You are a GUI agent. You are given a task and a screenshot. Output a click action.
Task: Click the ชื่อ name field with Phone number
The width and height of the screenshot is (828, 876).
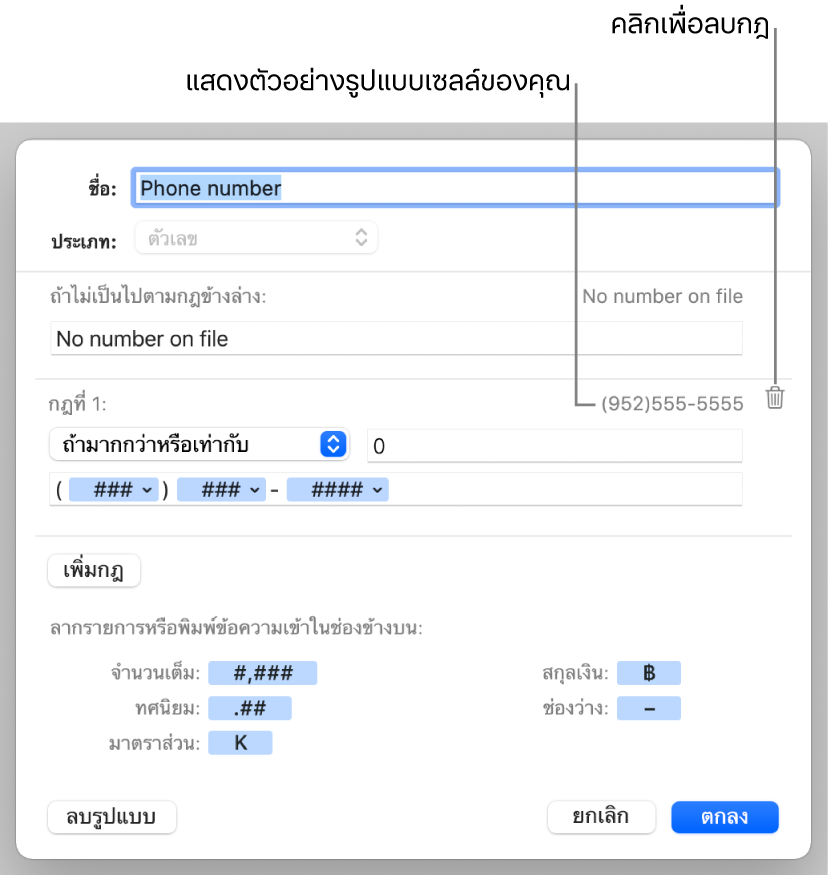[x=455, y=188]
